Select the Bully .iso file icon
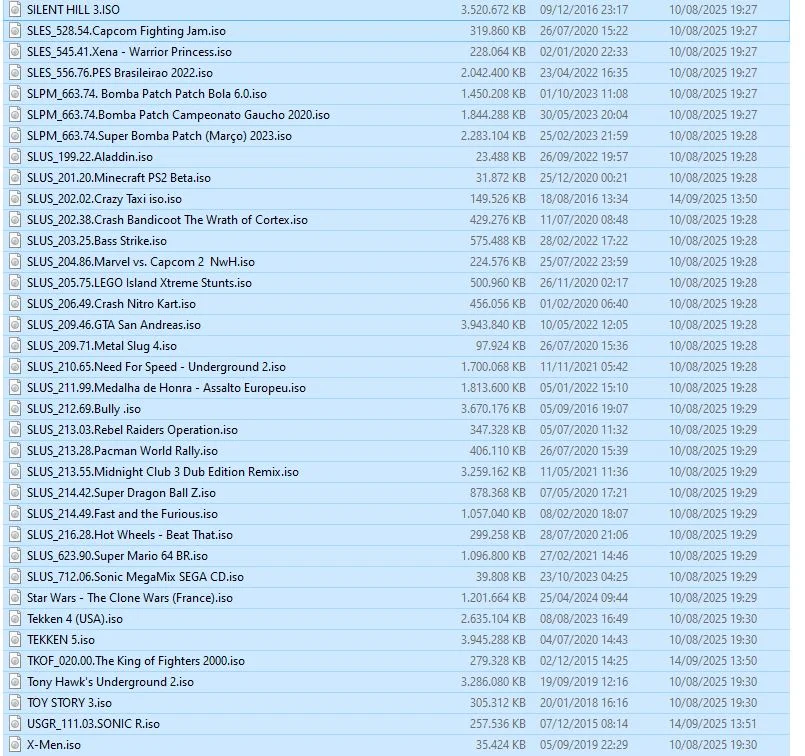The image size is (805, 756). (x=14, y=408)
